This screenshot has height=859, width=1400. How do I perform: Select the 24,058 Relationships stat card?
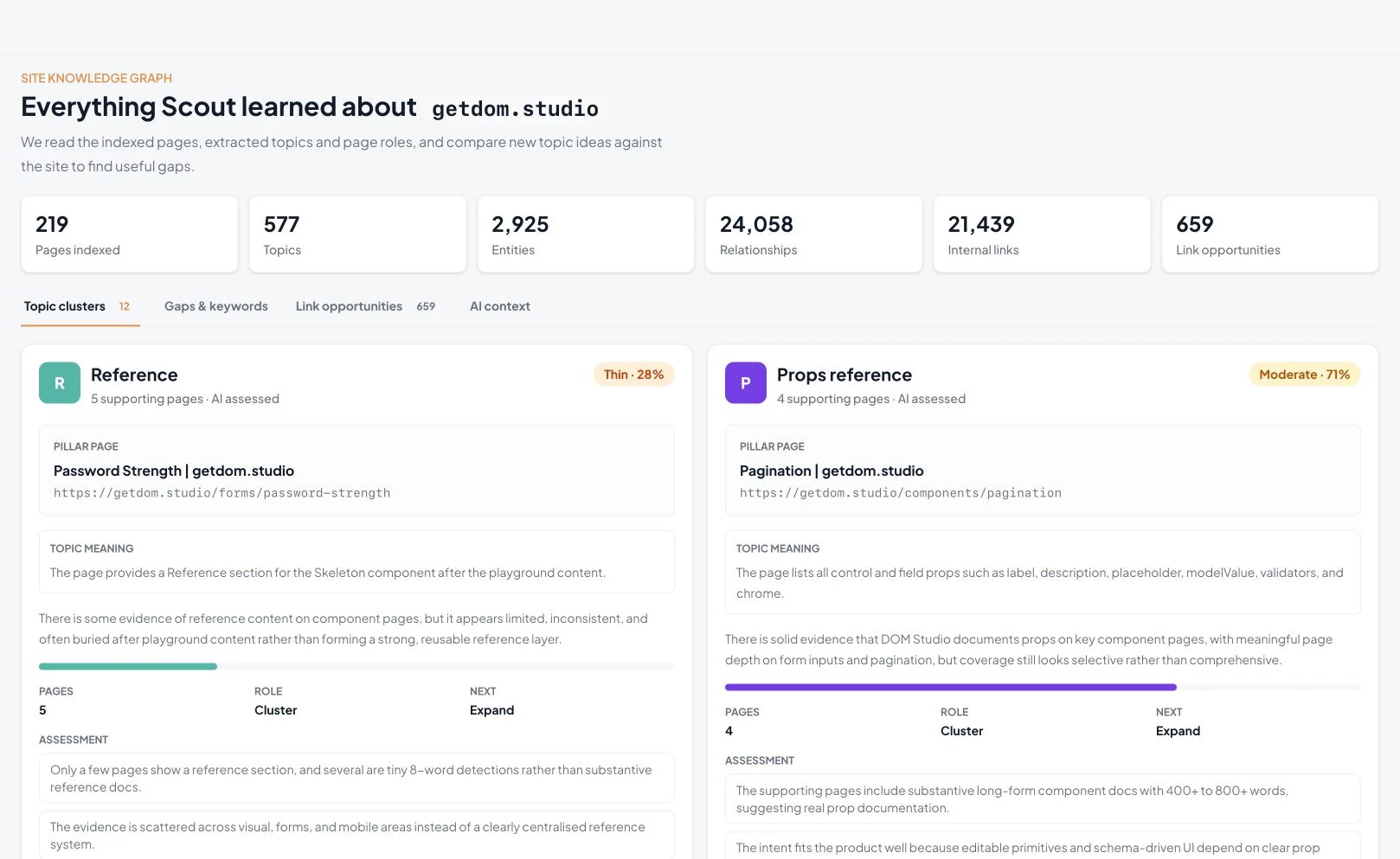[x=813, y=234]
